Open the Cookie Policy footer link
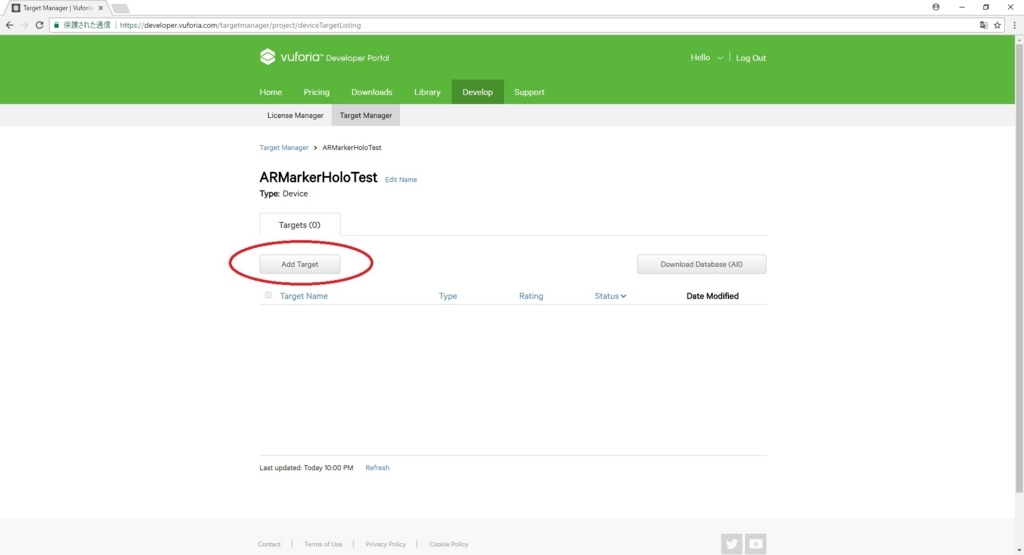 click(x=448, y=544)
